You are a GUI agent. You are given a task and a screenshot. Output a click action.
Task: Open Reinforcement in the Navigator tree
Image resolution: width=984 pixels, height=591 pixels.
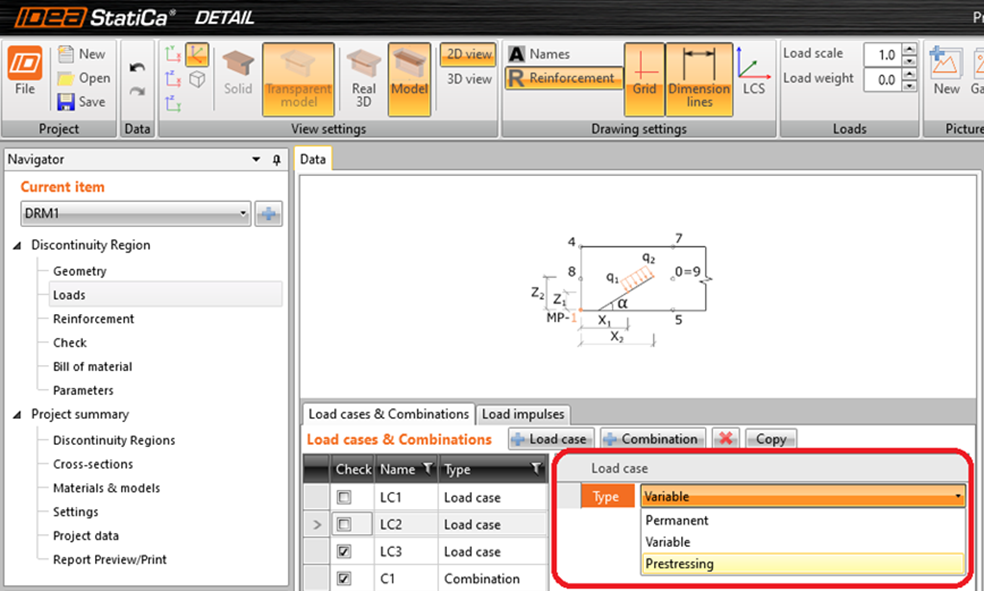[93, 319]
